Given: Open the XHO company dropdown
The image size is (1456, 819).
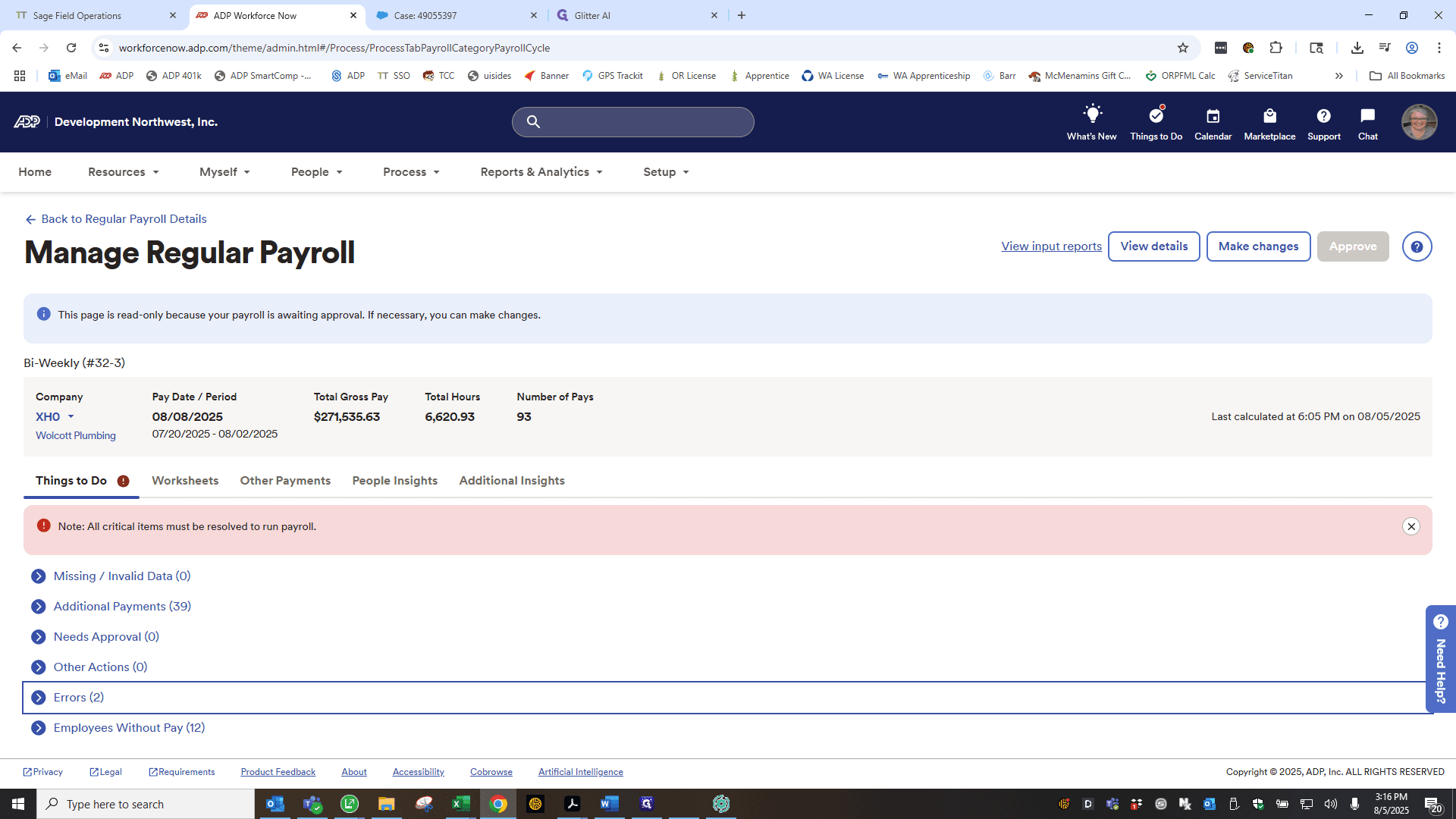Looking at the screenshot, I should pos(55,417).
